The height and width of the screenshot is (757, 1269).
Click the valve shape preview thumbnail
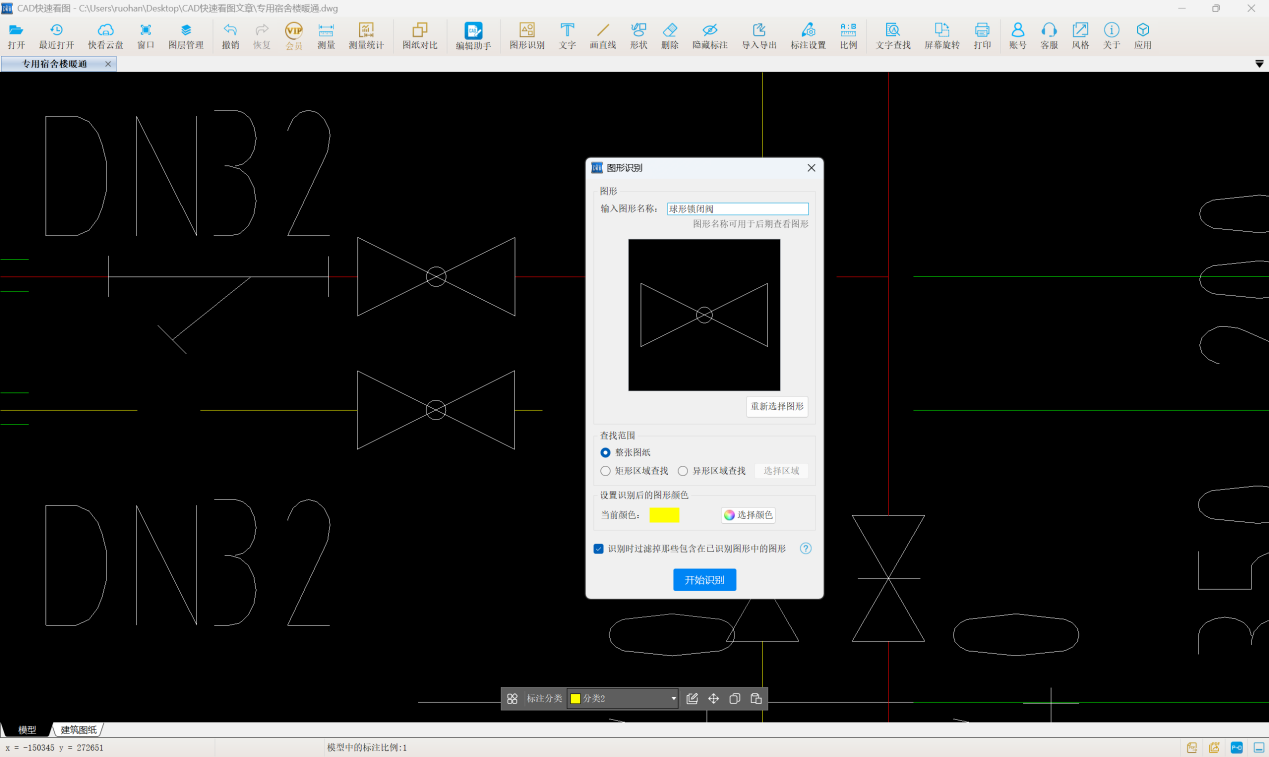704,315
